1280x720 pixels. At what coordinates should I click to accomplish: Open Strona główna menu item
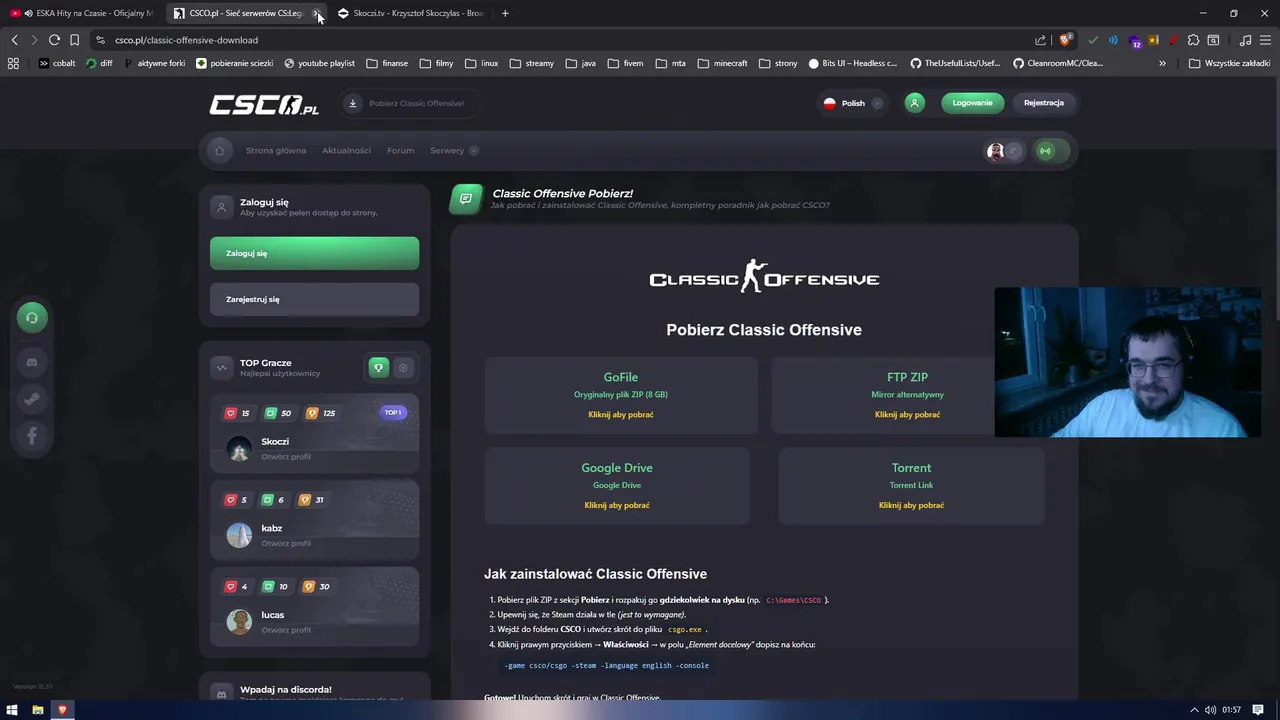click(x=276, y=151)
